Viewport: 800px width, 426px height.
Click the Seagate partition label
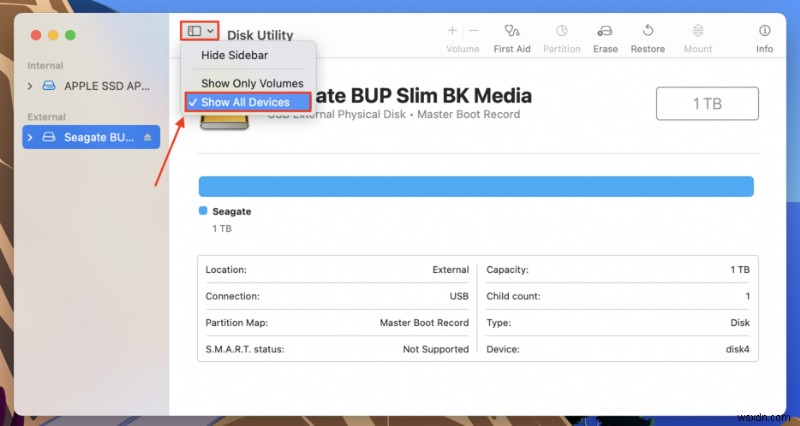click(x=232, y=211)
